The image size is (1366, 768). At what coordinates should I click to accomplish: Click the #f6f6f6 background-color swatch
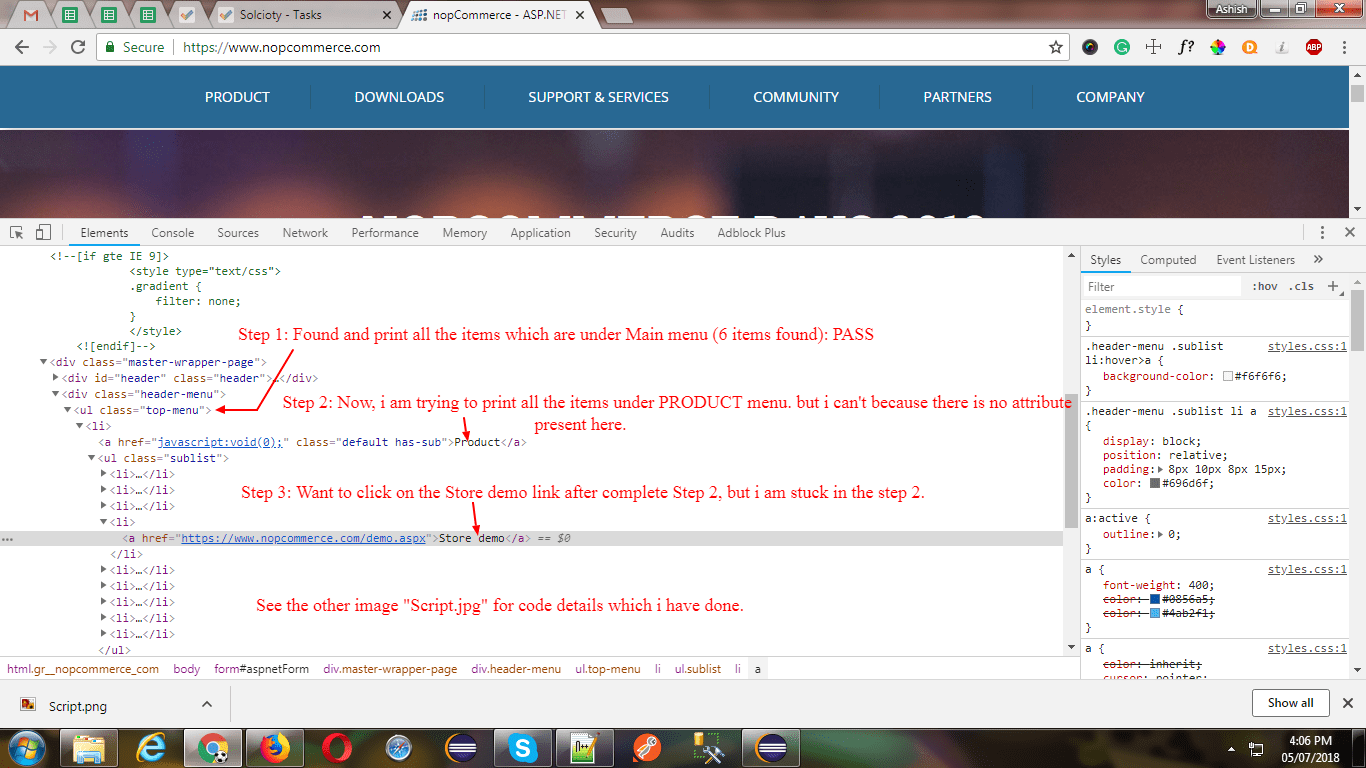(x=1228, y=377)
